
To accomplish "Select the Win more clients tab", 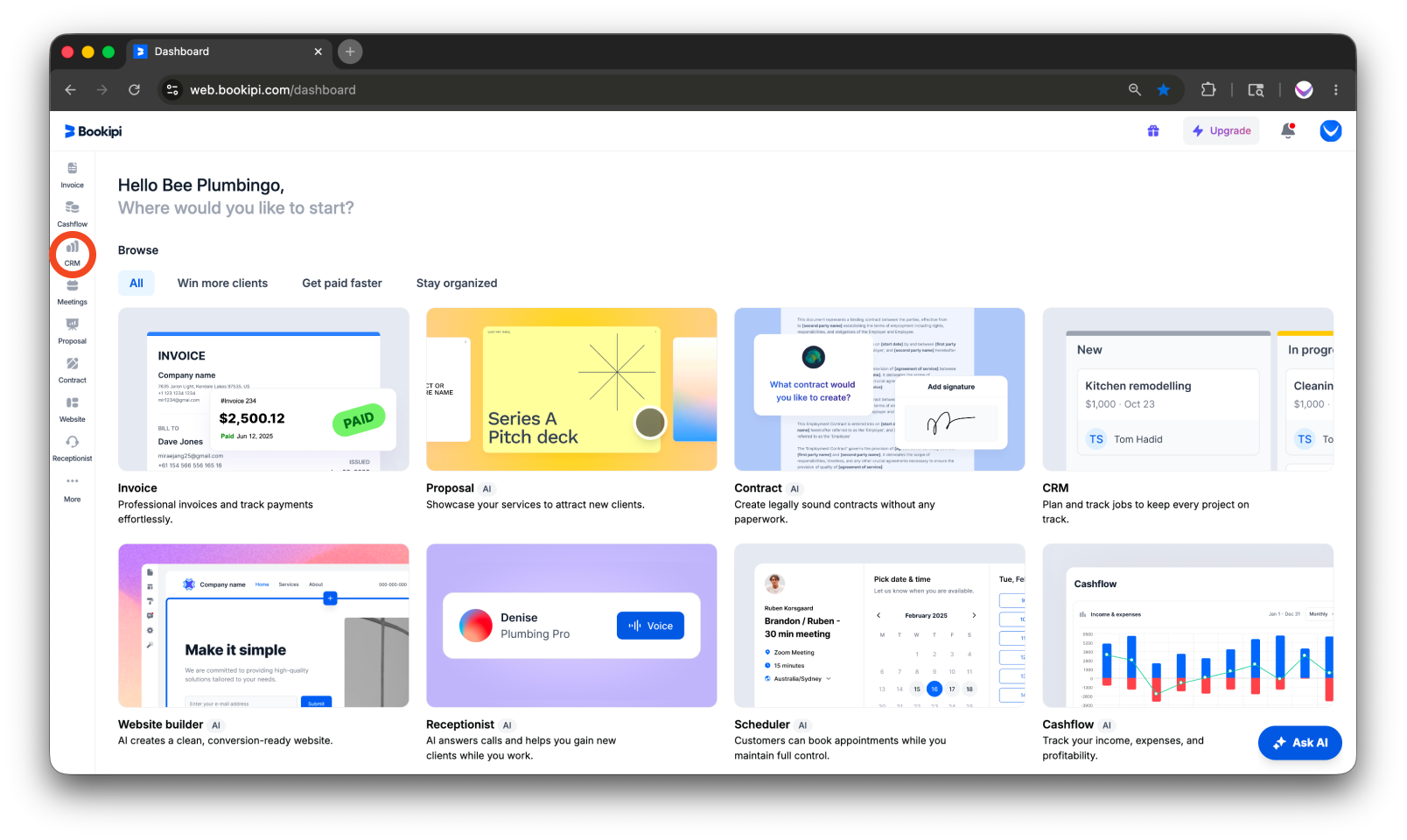I will point(222,283).
